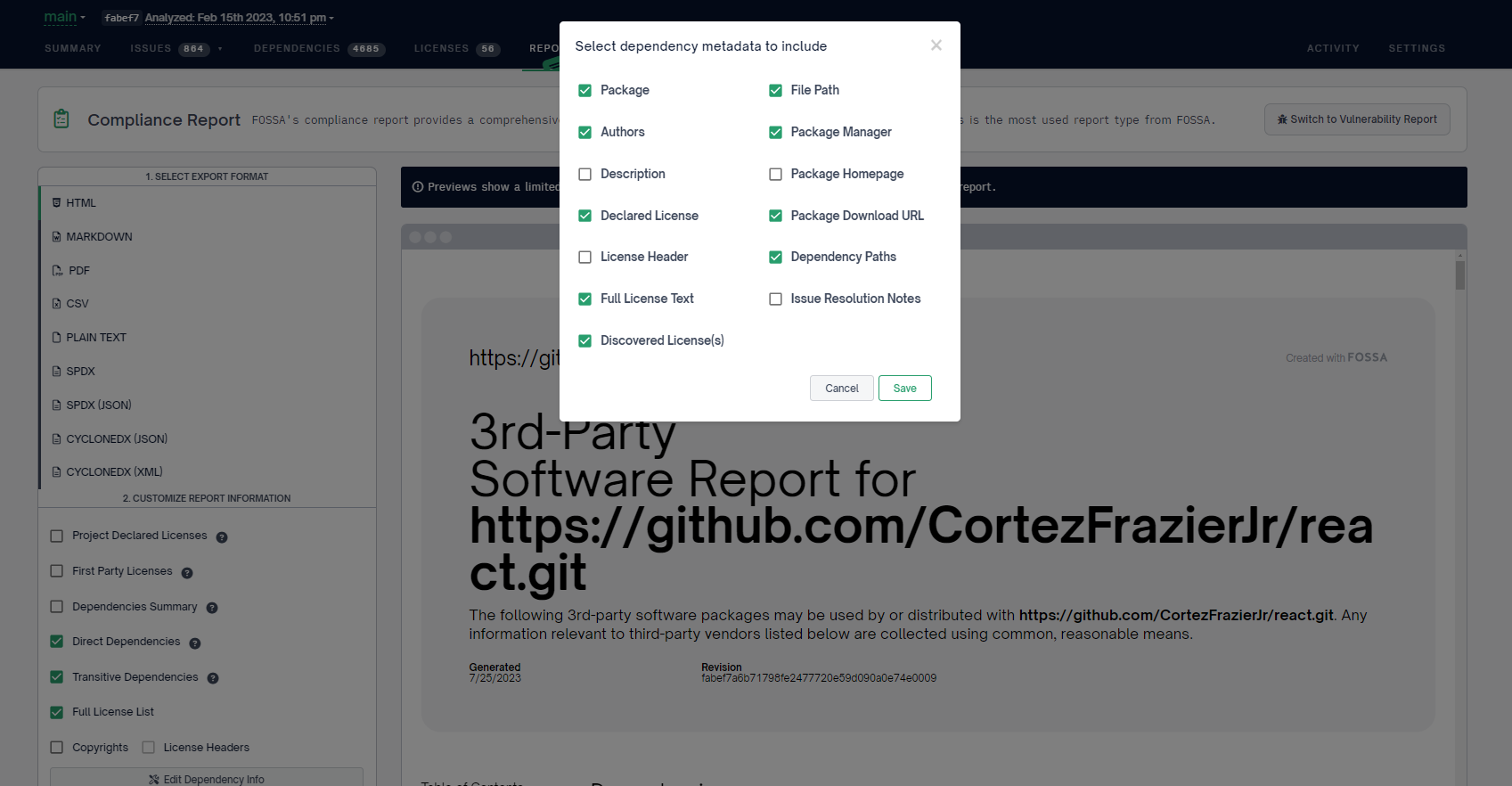1512x786 pixels.
Task: Open the analyzed revision dropdown
Action: (x=240, y=18)
